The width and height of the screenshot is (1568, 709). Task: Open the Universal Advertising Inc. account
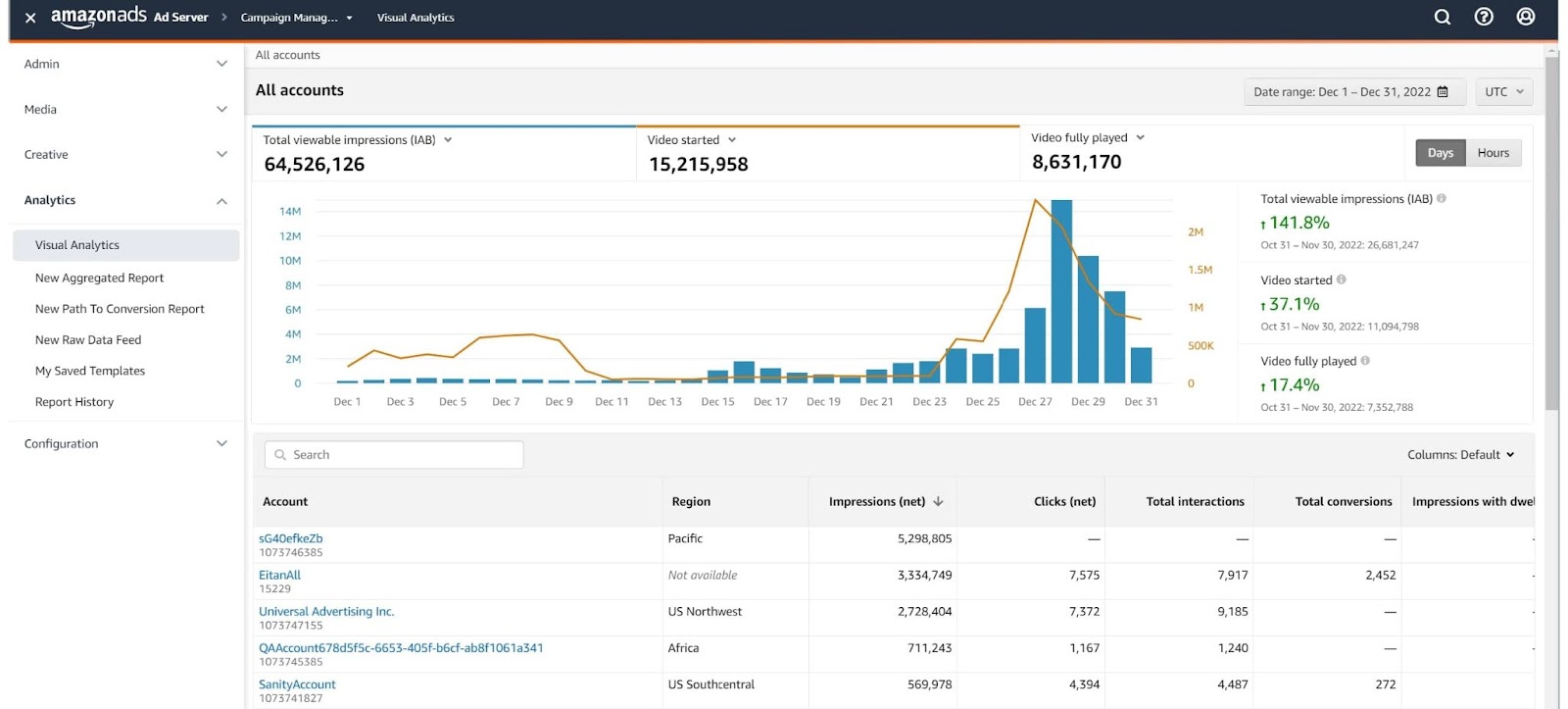(x=326, y=612)
